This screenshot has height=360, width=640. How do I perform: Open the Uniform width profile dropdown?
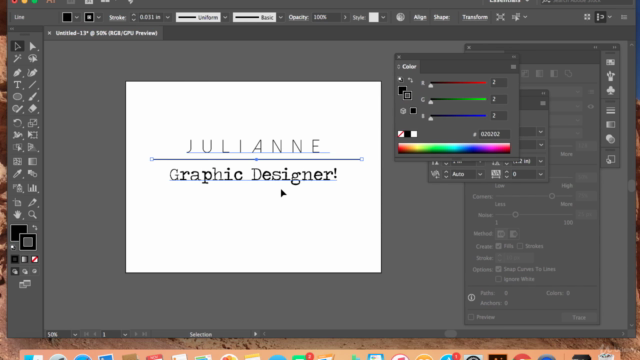(x=225, y=17)
